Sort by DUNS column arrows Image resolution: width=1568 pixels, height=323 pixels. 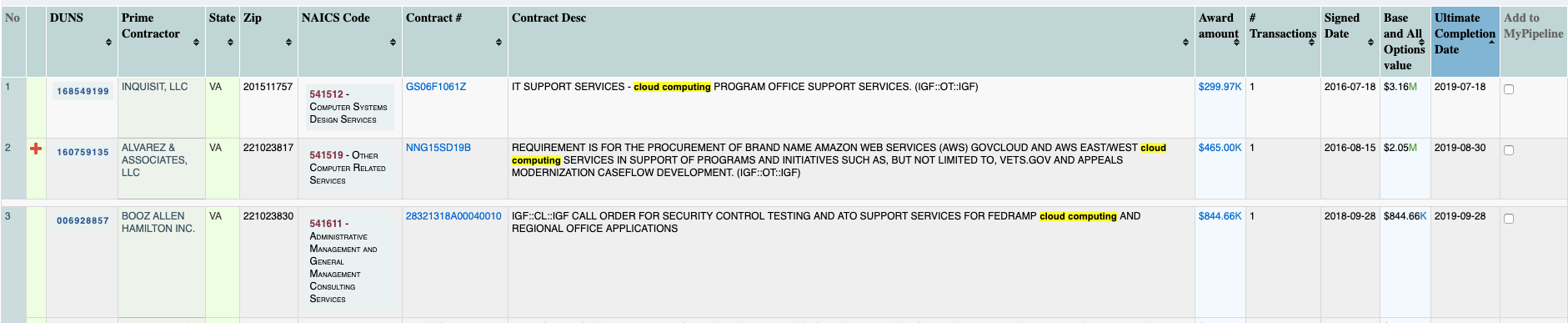tap(108, 42)
